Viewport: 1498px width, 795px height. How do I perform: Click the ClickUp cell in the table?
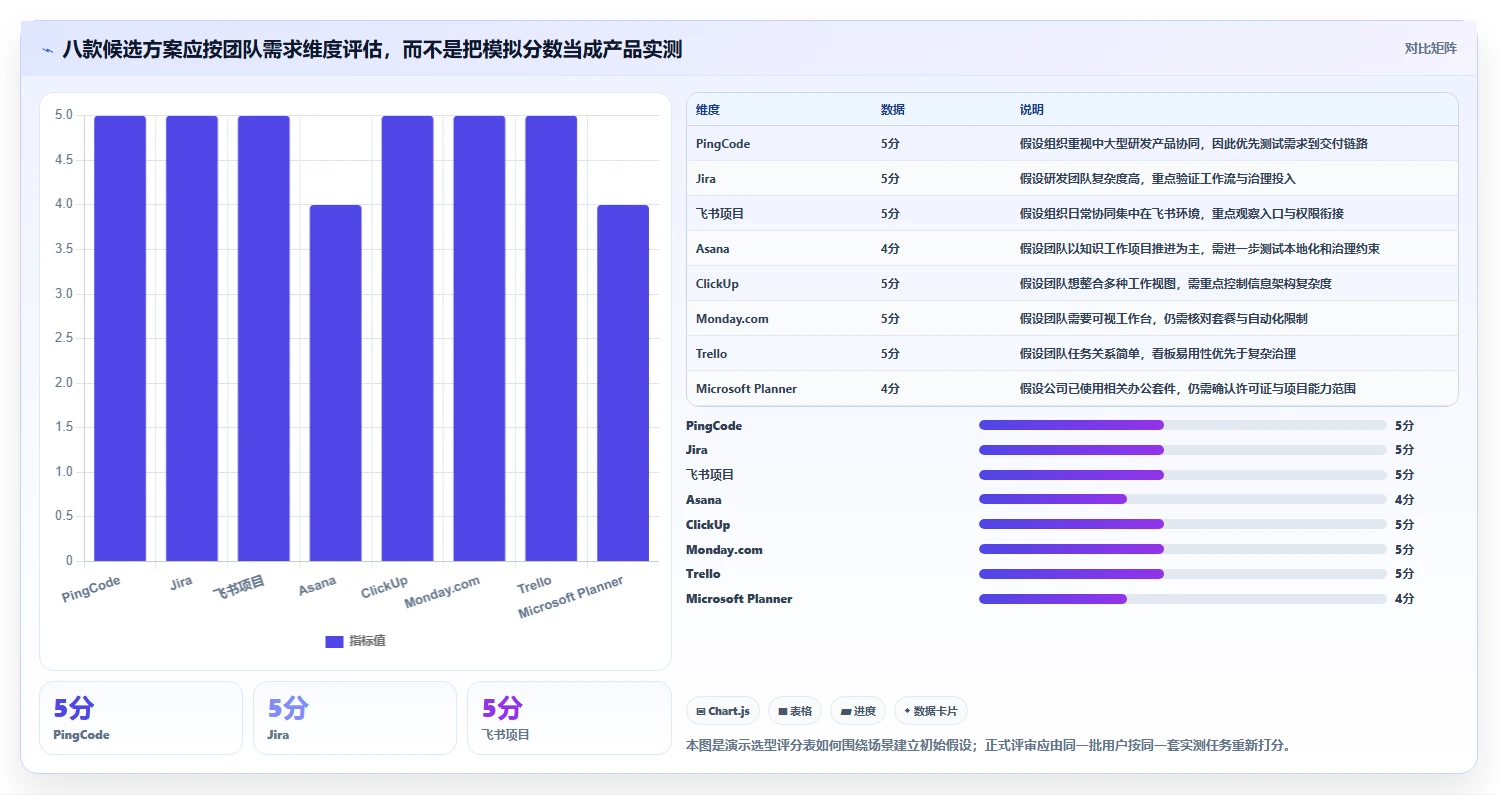click(717, 284)
